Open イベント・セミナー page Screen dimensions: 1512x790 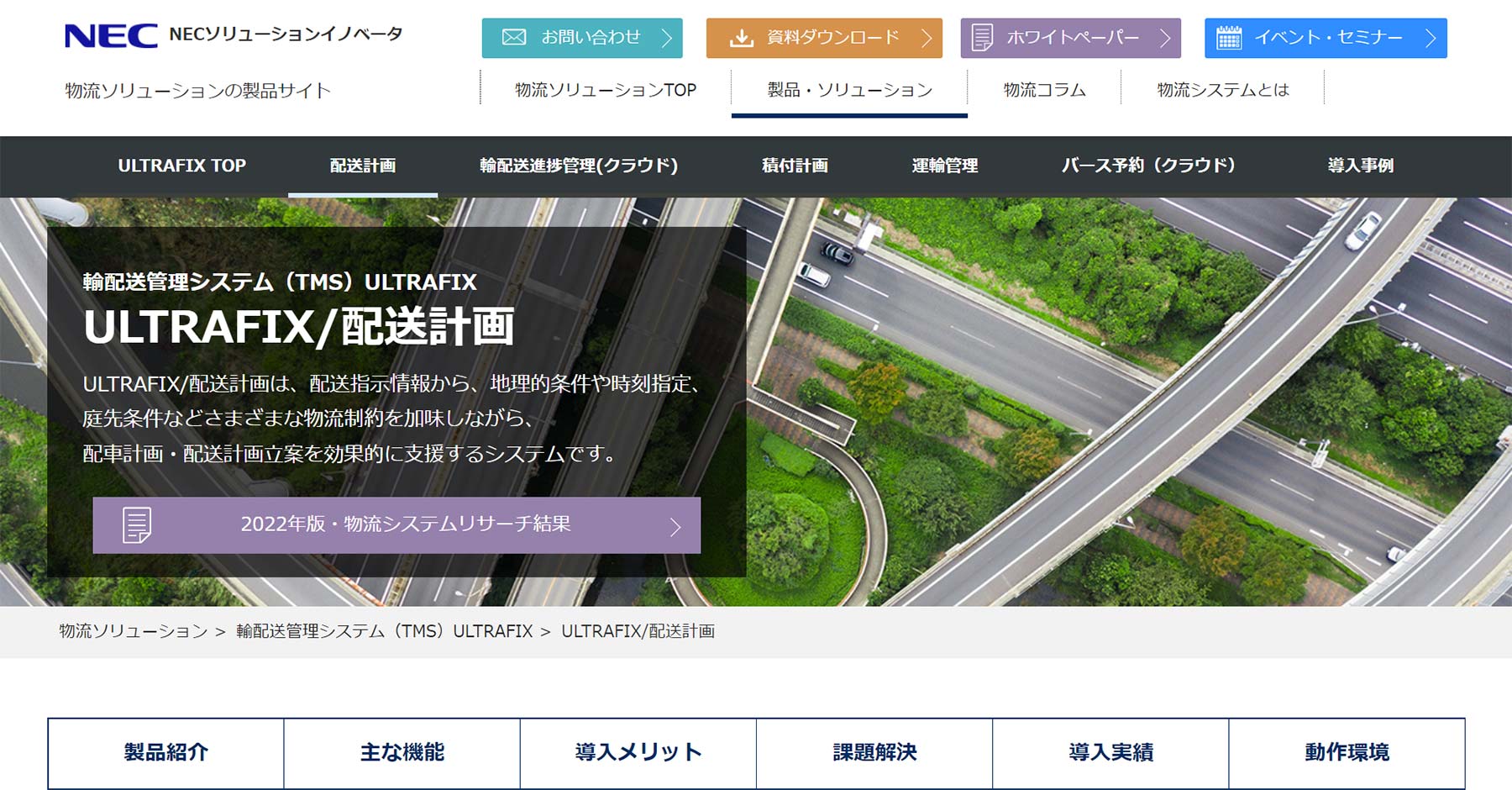[1326, 38]
